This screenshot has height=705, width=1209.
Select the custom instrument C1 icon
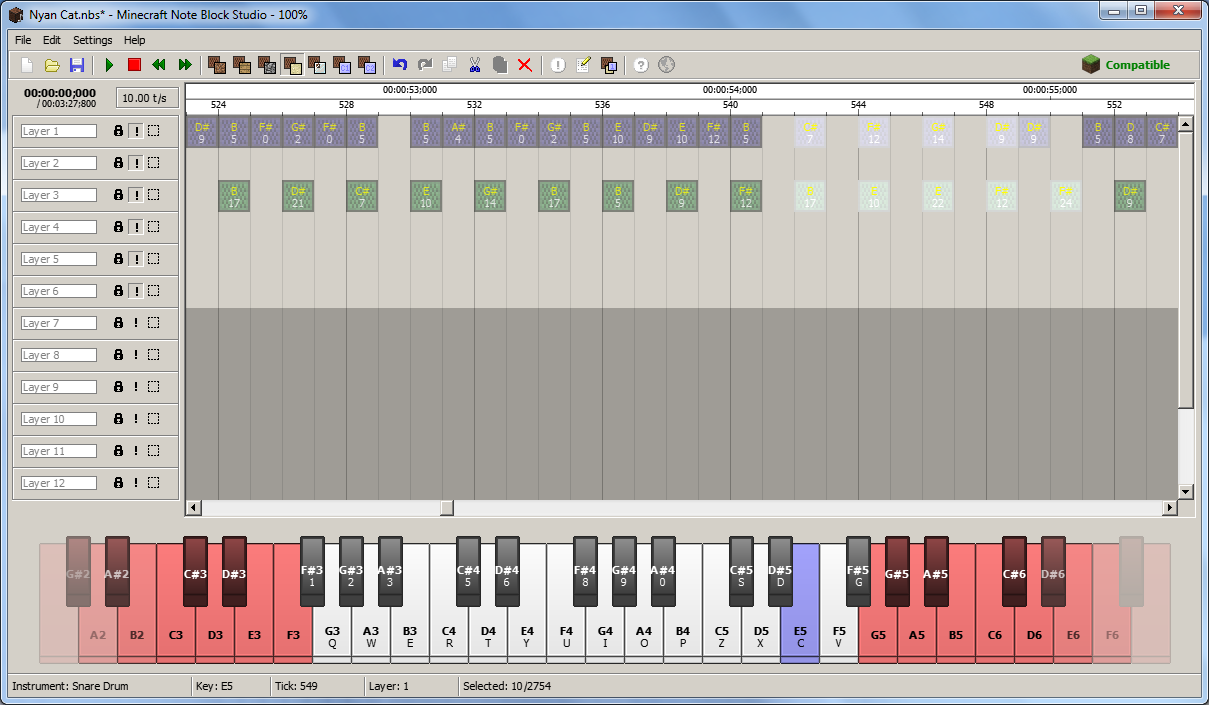pos(341,65)
